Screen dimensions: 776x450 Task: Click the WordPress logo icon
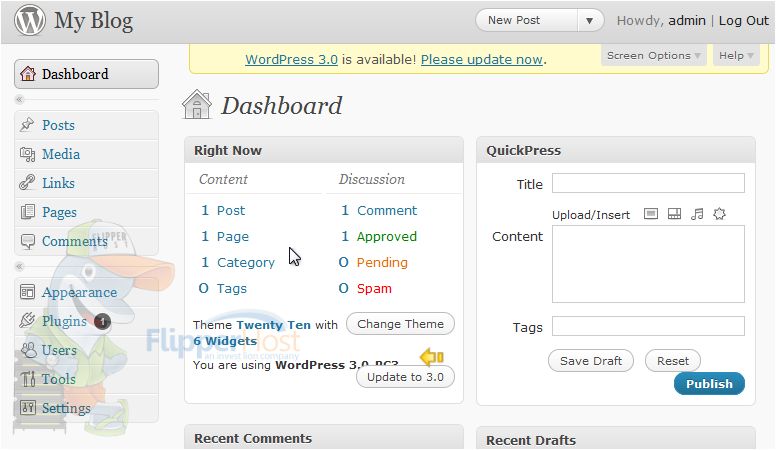30,20
